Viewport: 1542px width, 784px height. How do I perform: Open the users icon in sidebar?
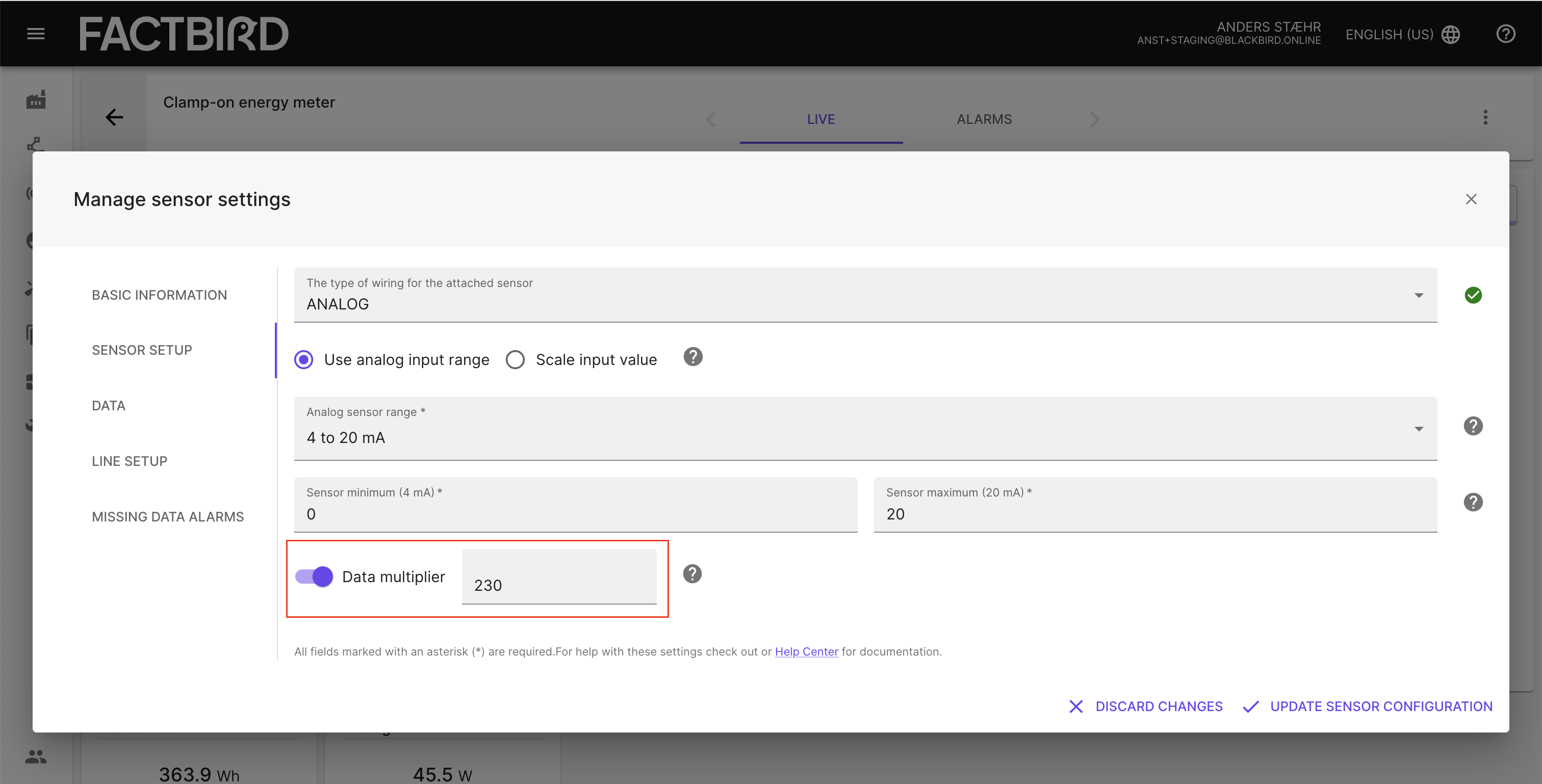(36, 756)
